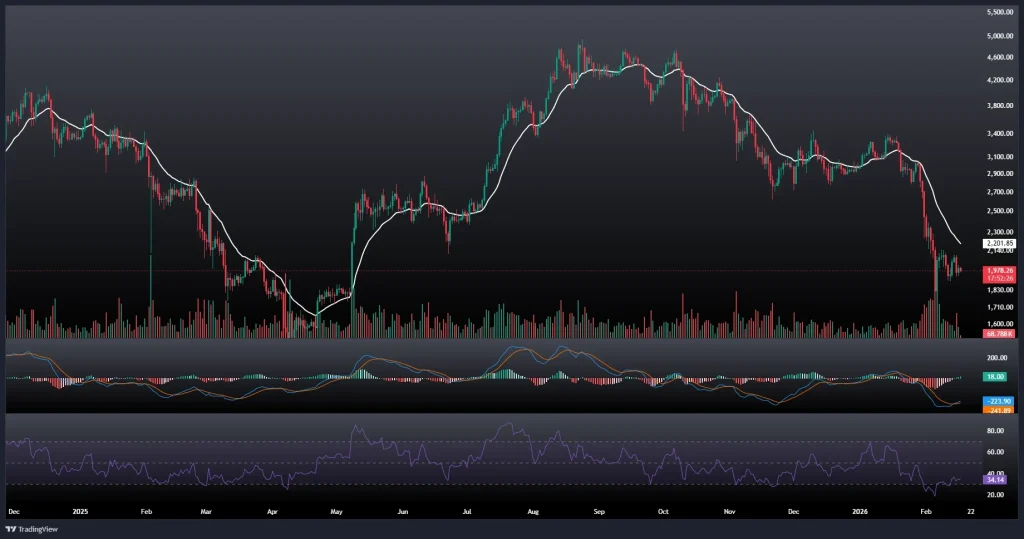Screen dimensions: 1024x539
Task: Click the TradingView logo icon
Action: click(x=11, y=528)
